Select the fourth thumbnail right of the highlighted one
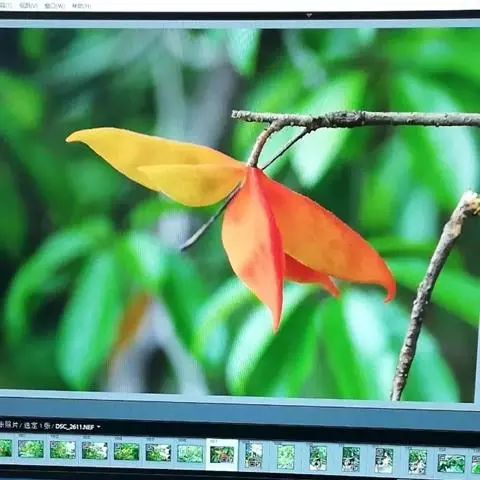Viewport: 480px width, 480px height. (x=351, y=459)
